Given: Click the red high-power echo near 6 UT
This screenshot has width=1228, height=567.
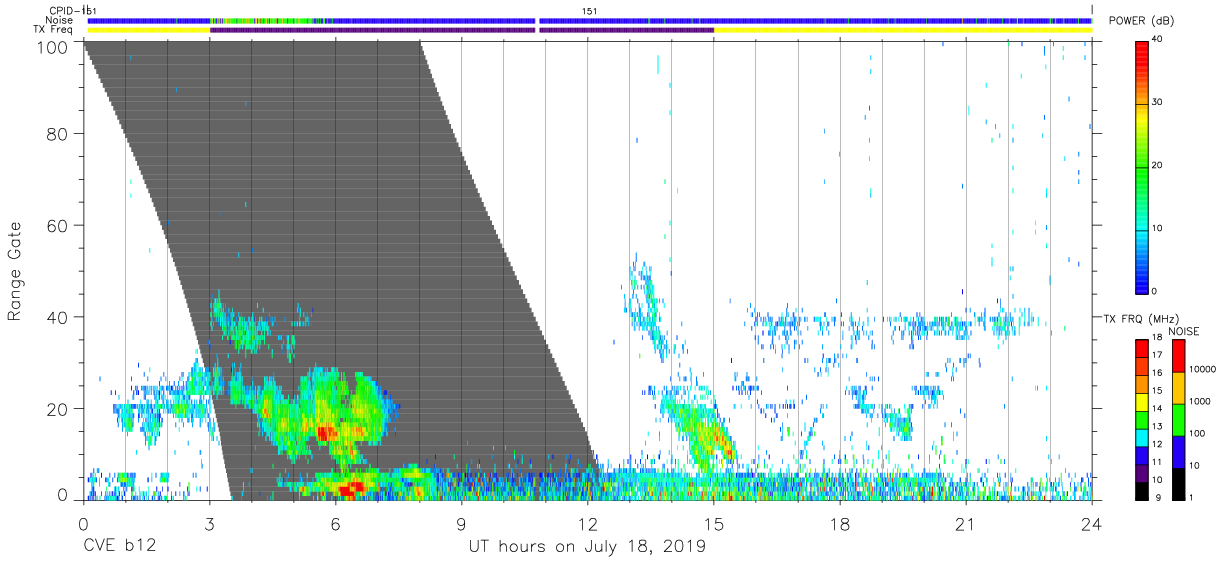Looking at the screenshot, I should click(x=327, y=432).
